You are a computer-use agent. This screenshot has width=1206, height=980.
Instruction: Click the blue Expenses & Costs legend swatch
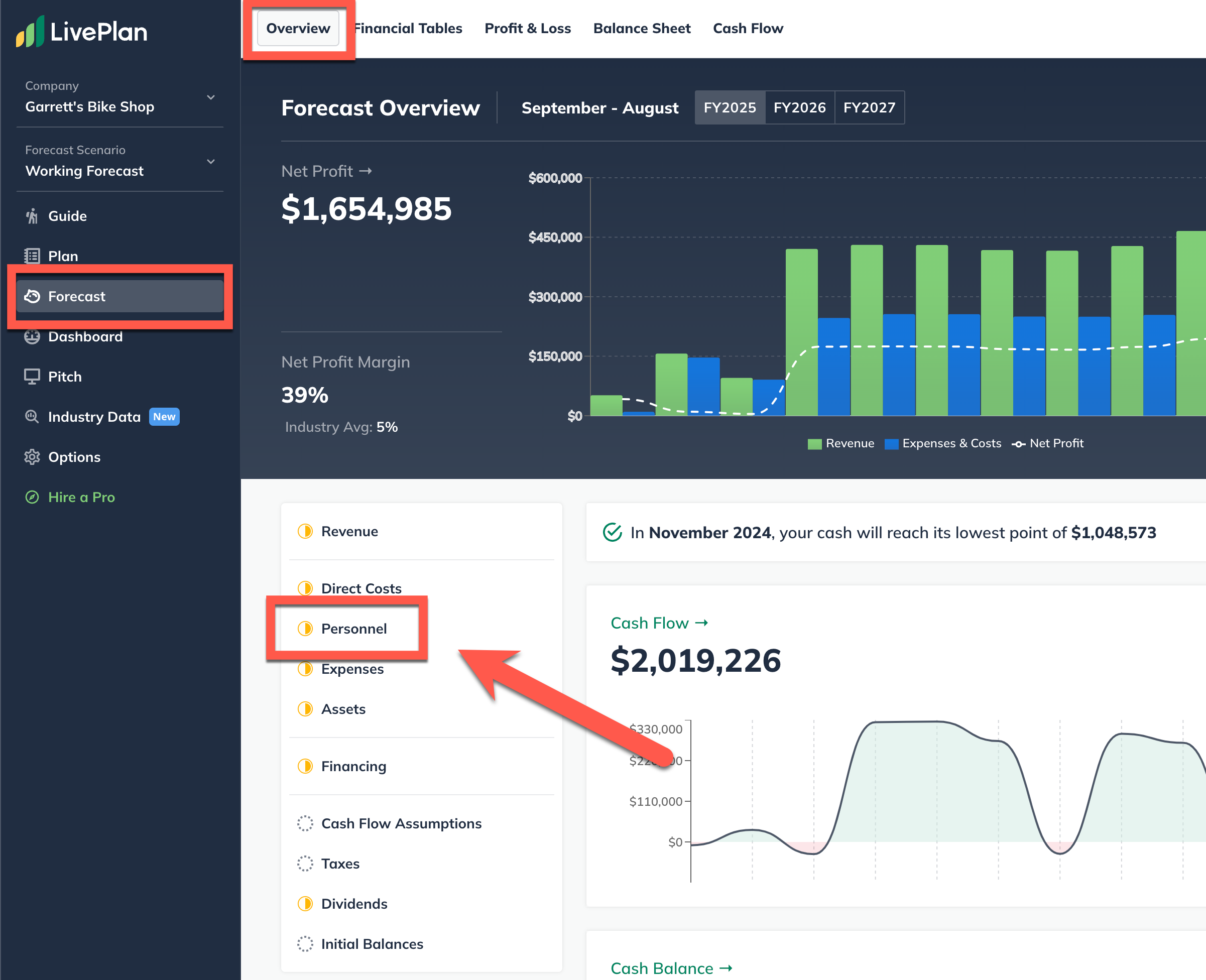(x=892, y=444)
